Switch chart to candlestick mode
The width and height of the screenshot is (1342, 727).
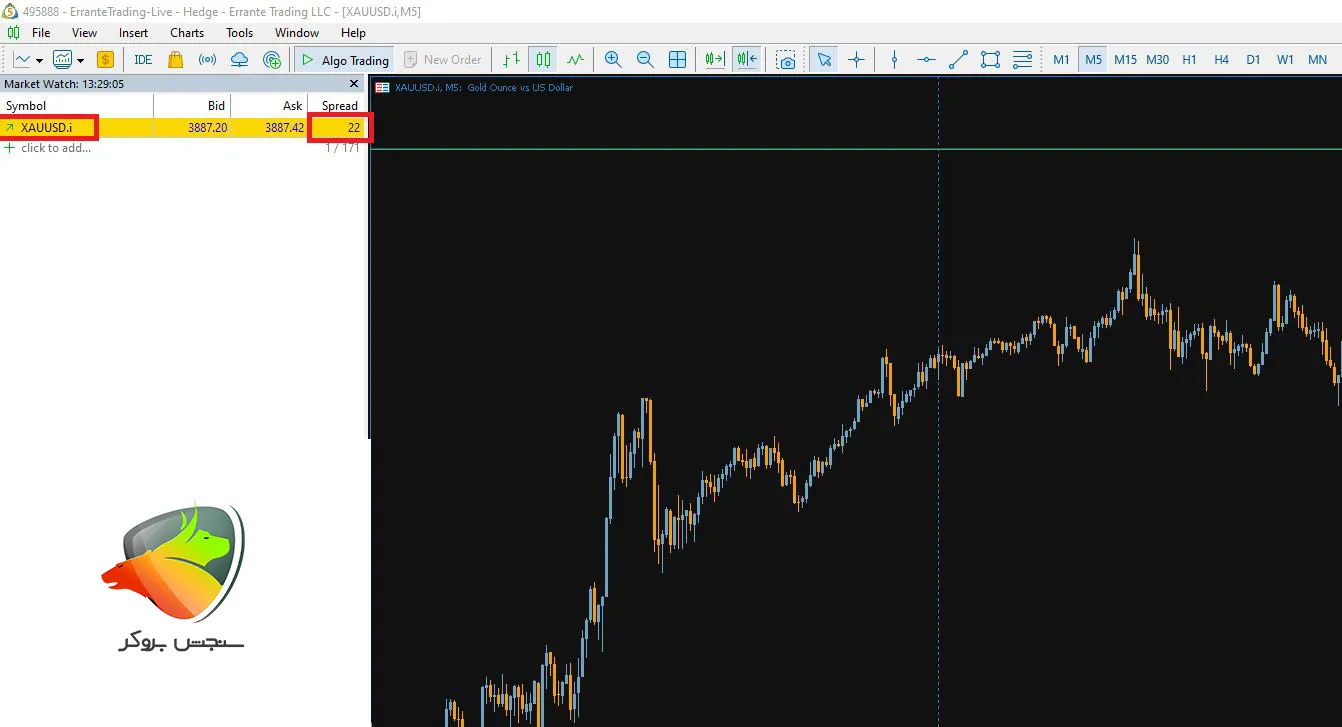543,60
